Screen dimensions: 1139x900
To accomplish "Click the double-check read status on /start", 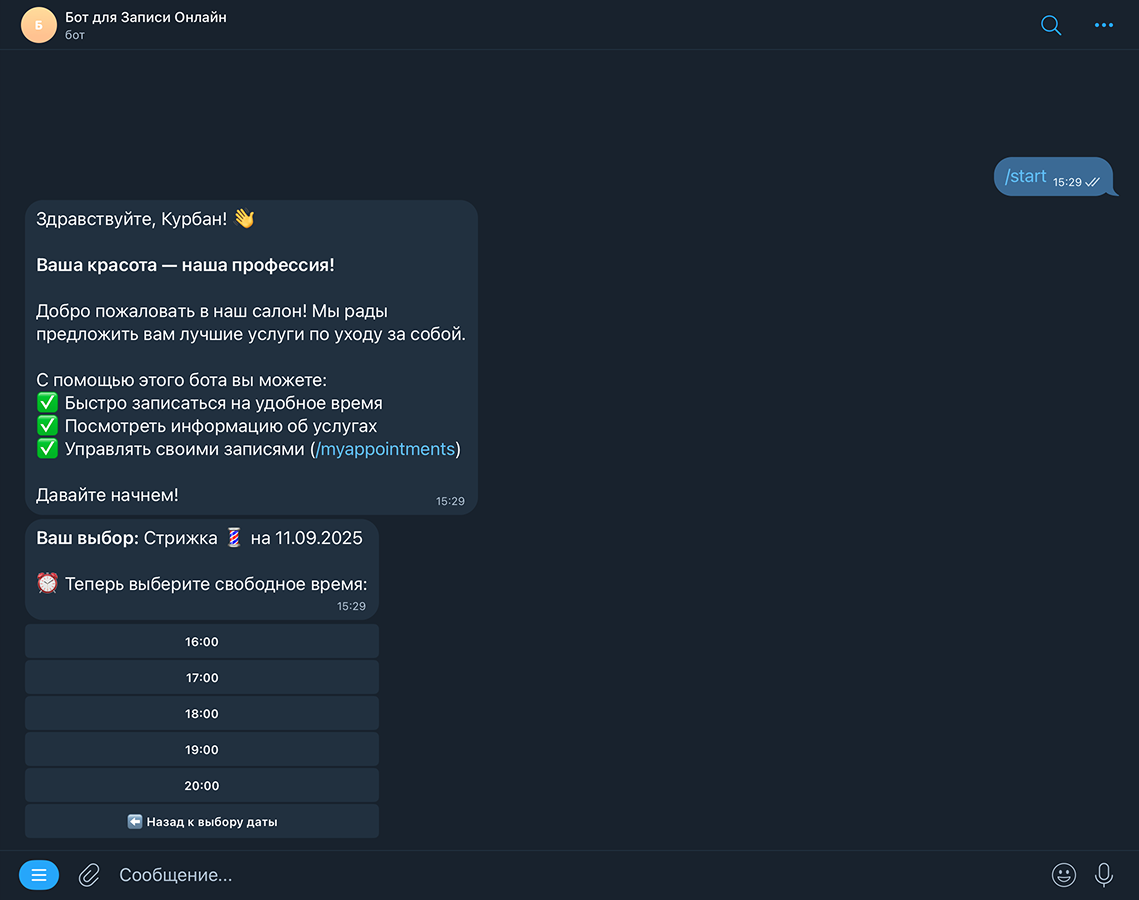I will click(1092, 183).
